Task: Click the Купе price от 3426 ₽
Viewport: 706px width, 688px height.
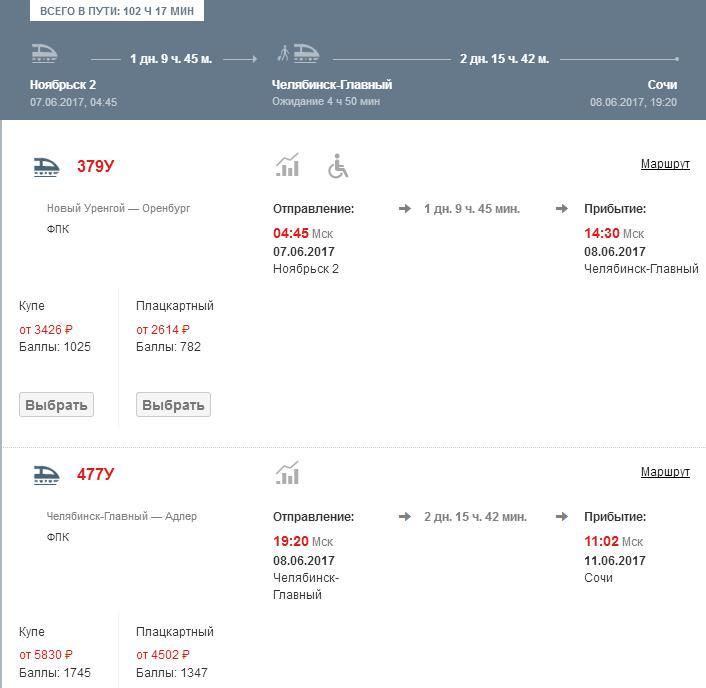Action: pyautogui.click(x=46, y=329)
